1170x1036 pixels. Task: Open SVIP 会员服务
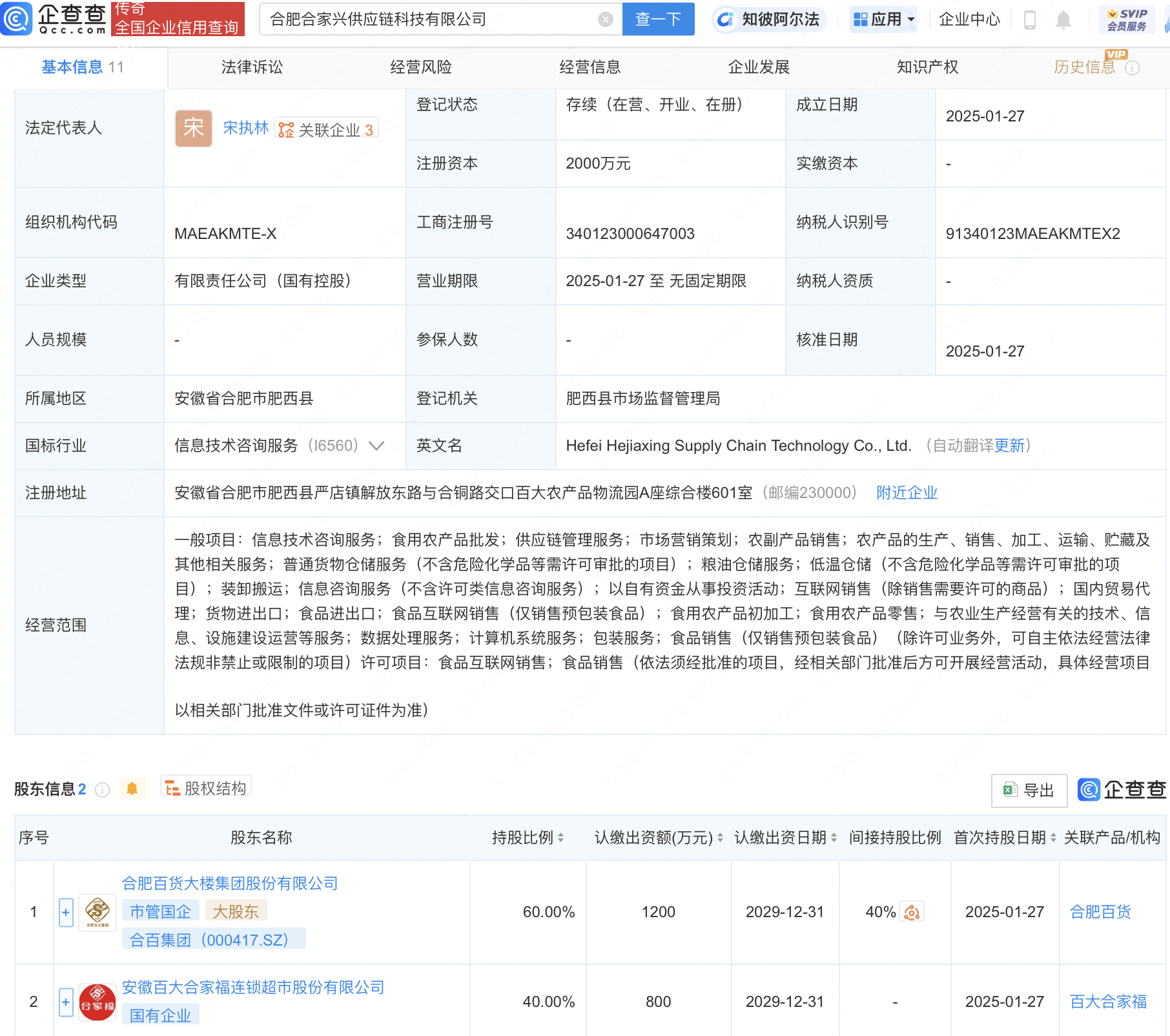pyautogui.click(x=1127, y=19)
